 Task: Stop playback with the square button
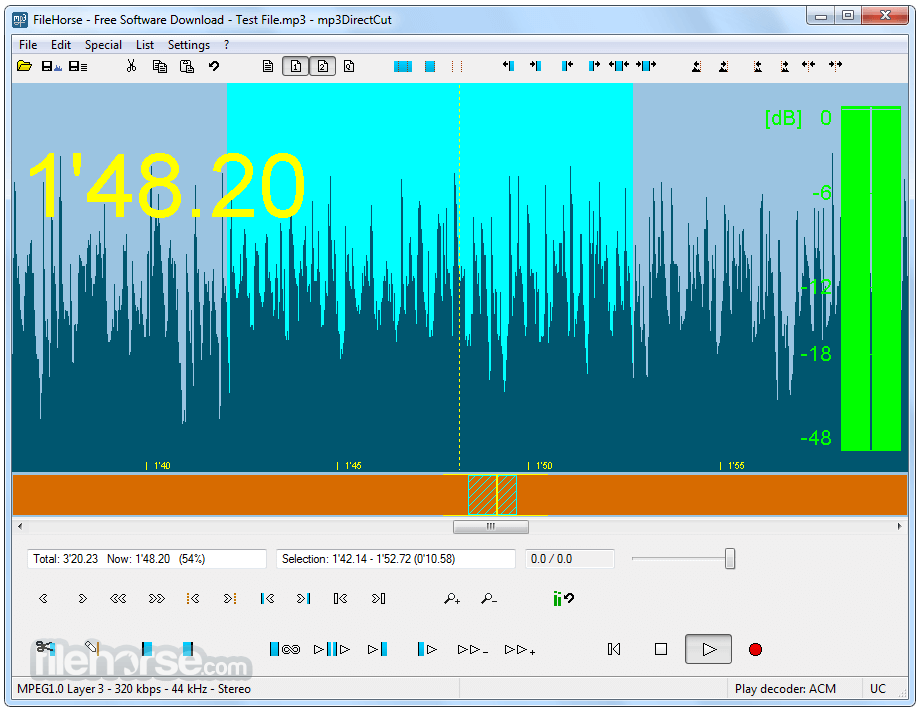click(661, 649)
